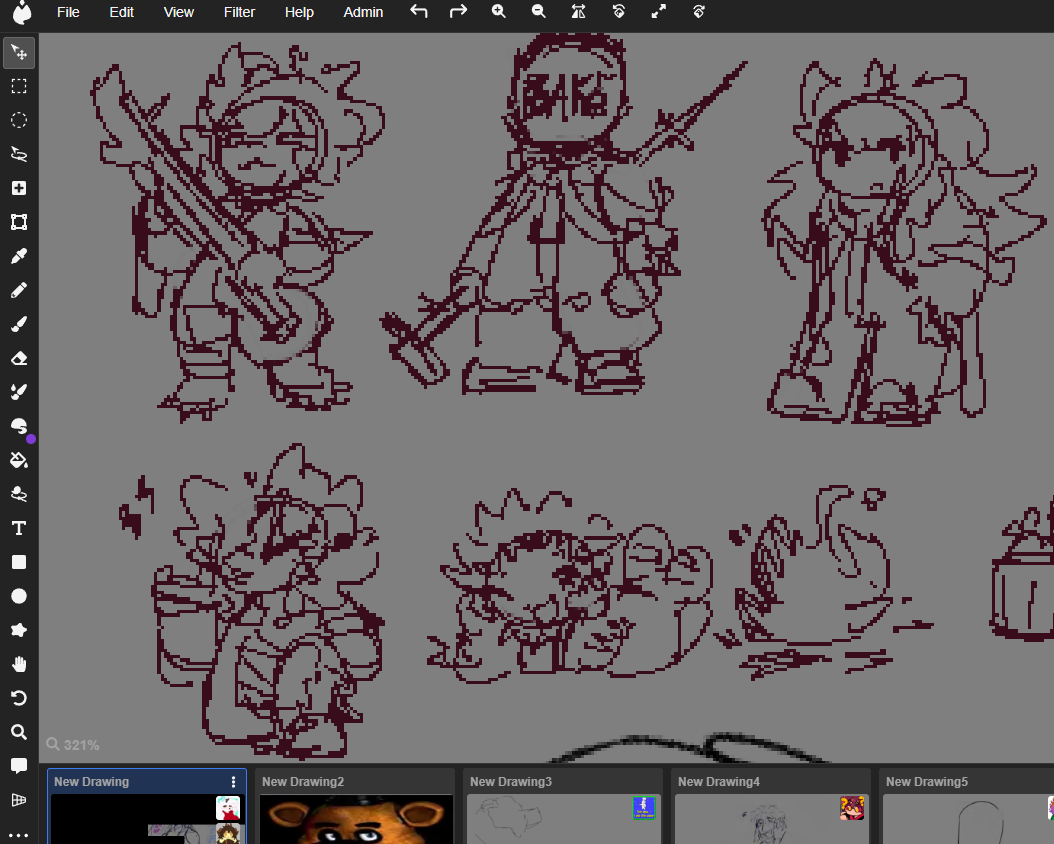
Task: Select the Eyedropper tool
Action: pos(19,256)
